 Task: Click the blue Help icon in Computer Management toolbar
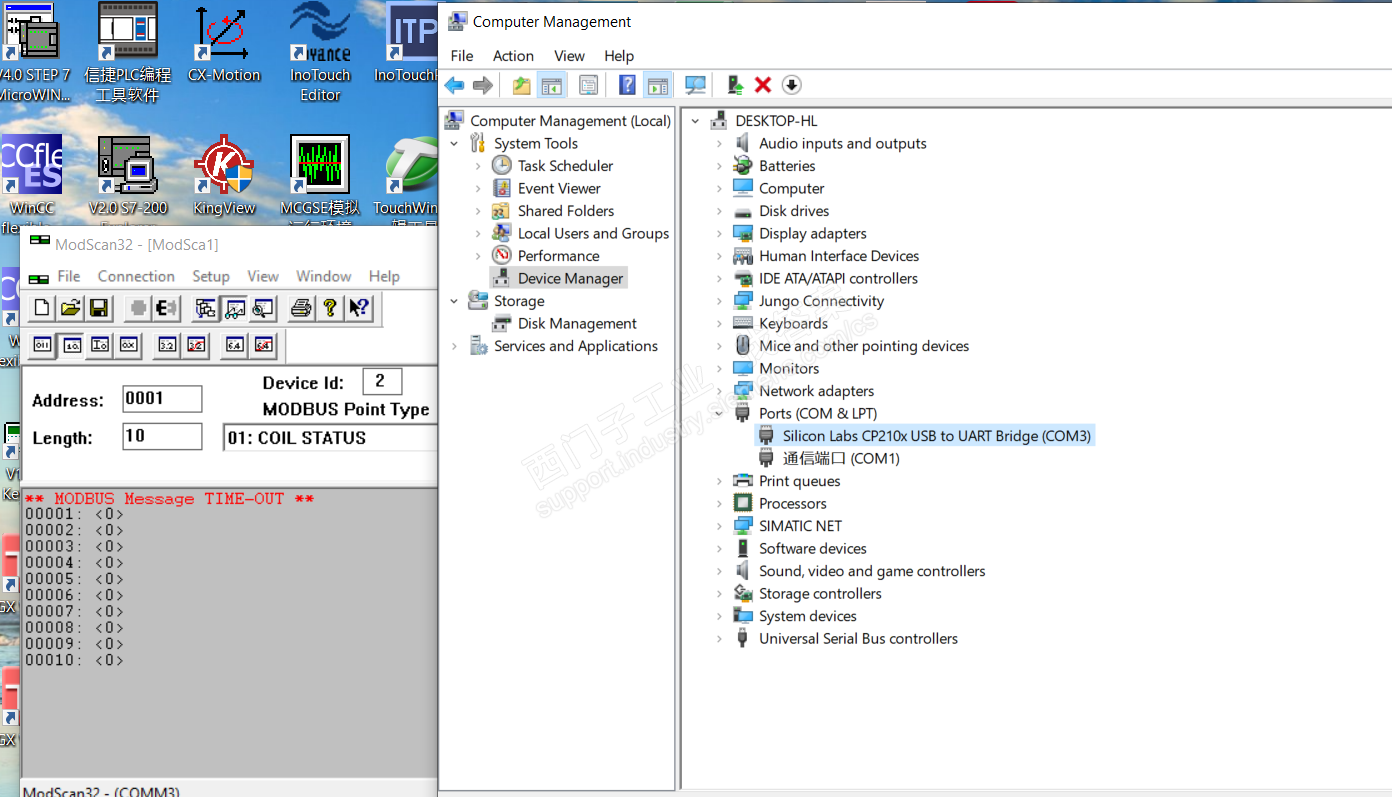point(627,85)
